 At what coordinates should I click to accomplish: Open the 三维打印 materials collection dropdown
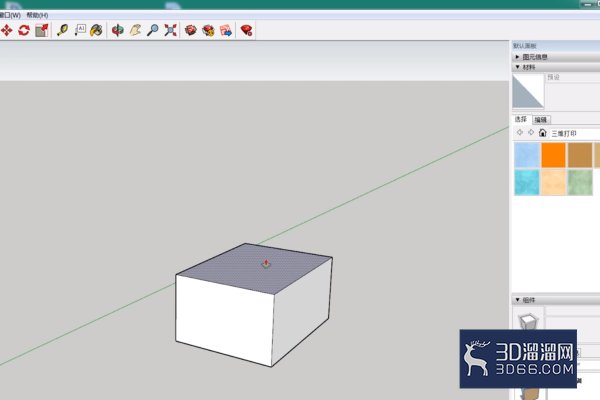point(575,134)
